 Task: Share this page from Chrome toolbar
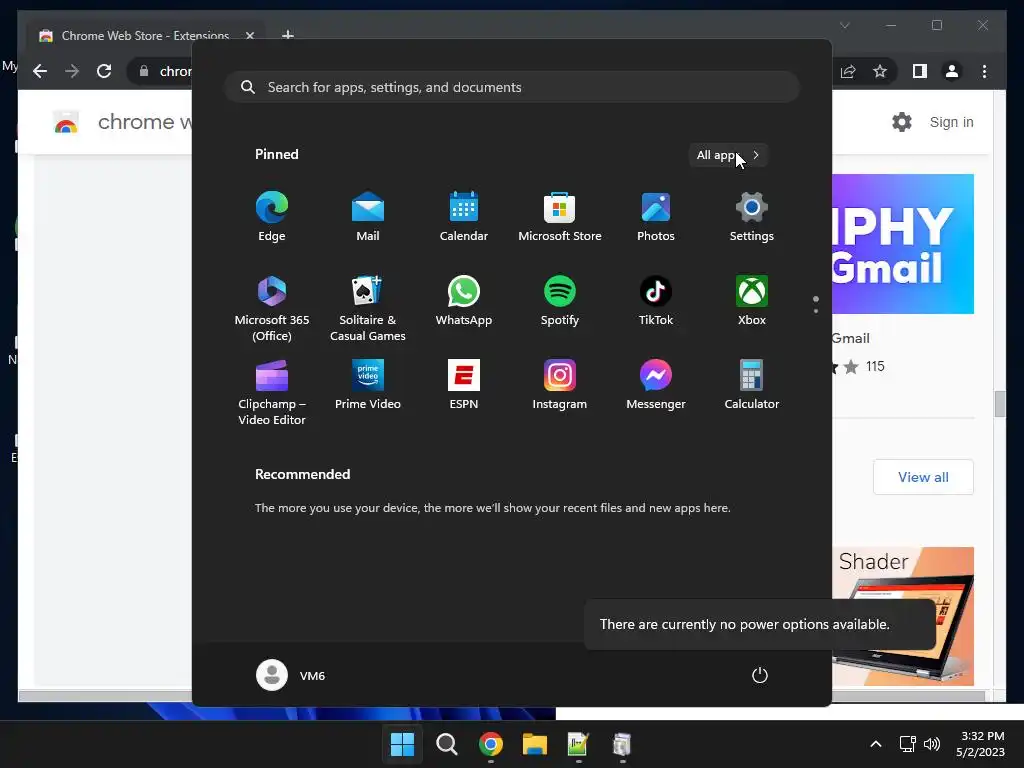848,71
